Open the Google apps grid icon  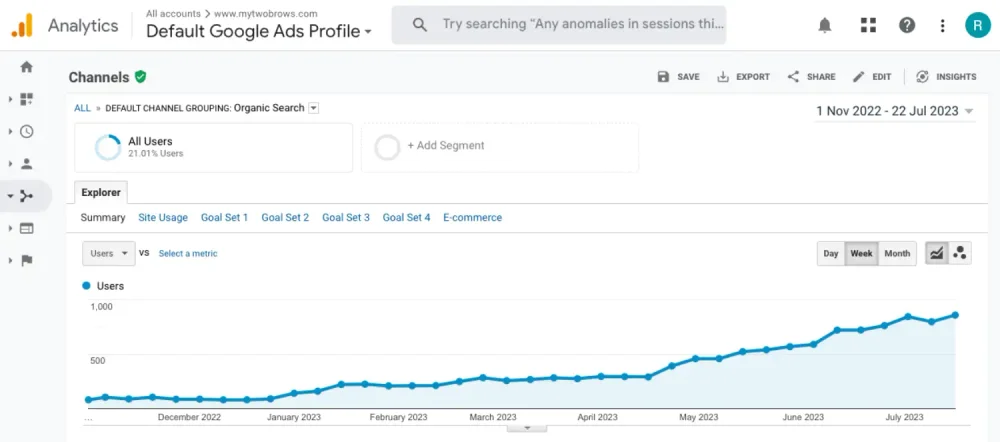pyautogui.click(x=867, y=25)
